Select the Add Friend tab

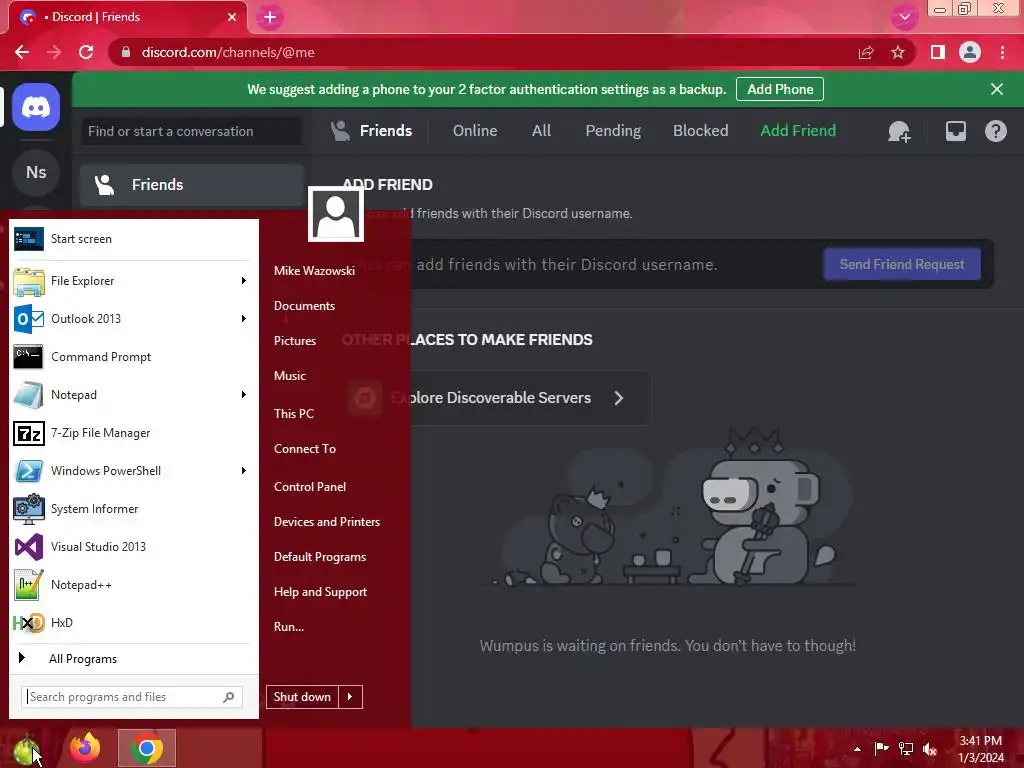click(798, 131)
